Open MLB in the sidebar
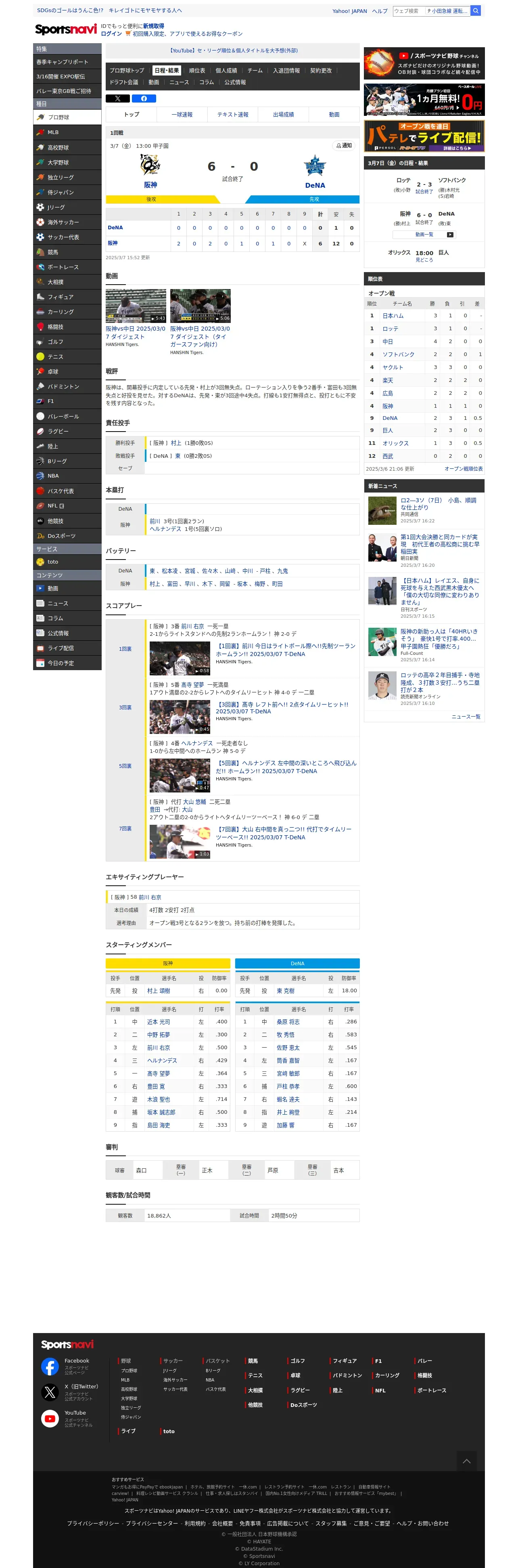This screenshot has width=518, height=1568. [x=67, y=132]
